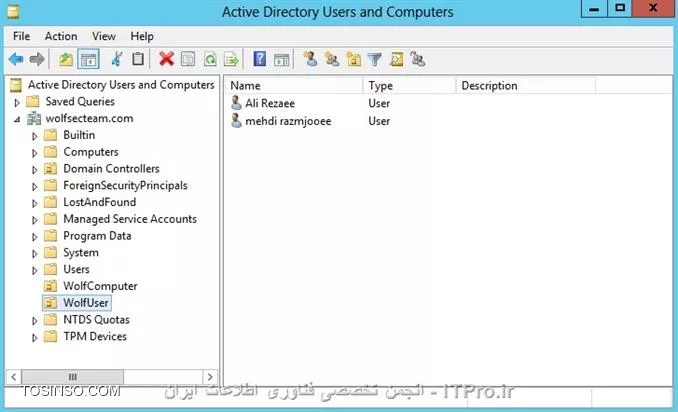The image size is (678, 412).
Task: Select the Domain Controllers tree item
Action: (x=111, y=169)
